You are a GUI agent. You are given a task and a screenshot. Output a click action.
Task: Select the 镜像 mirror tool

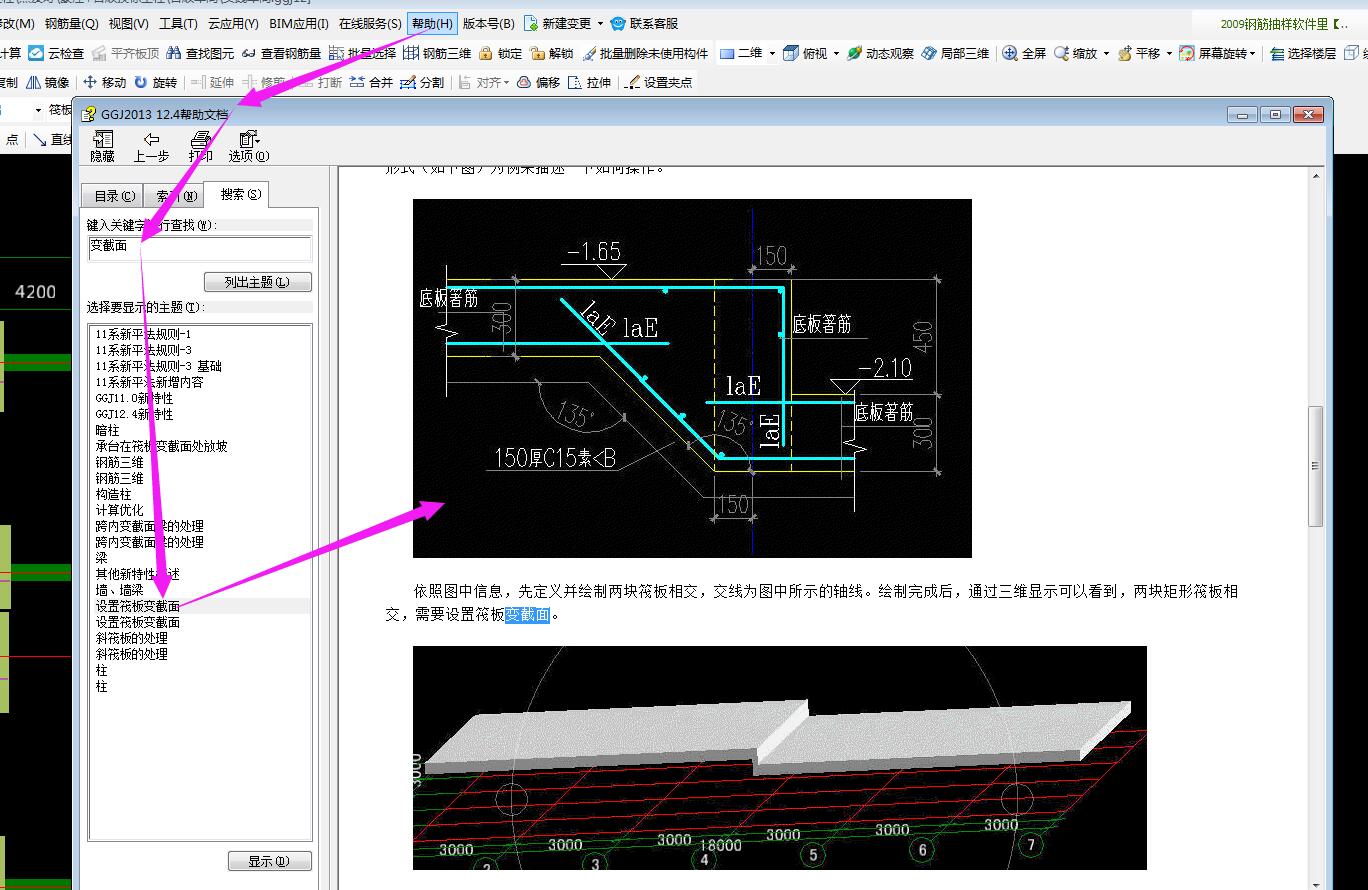point(48,82)
